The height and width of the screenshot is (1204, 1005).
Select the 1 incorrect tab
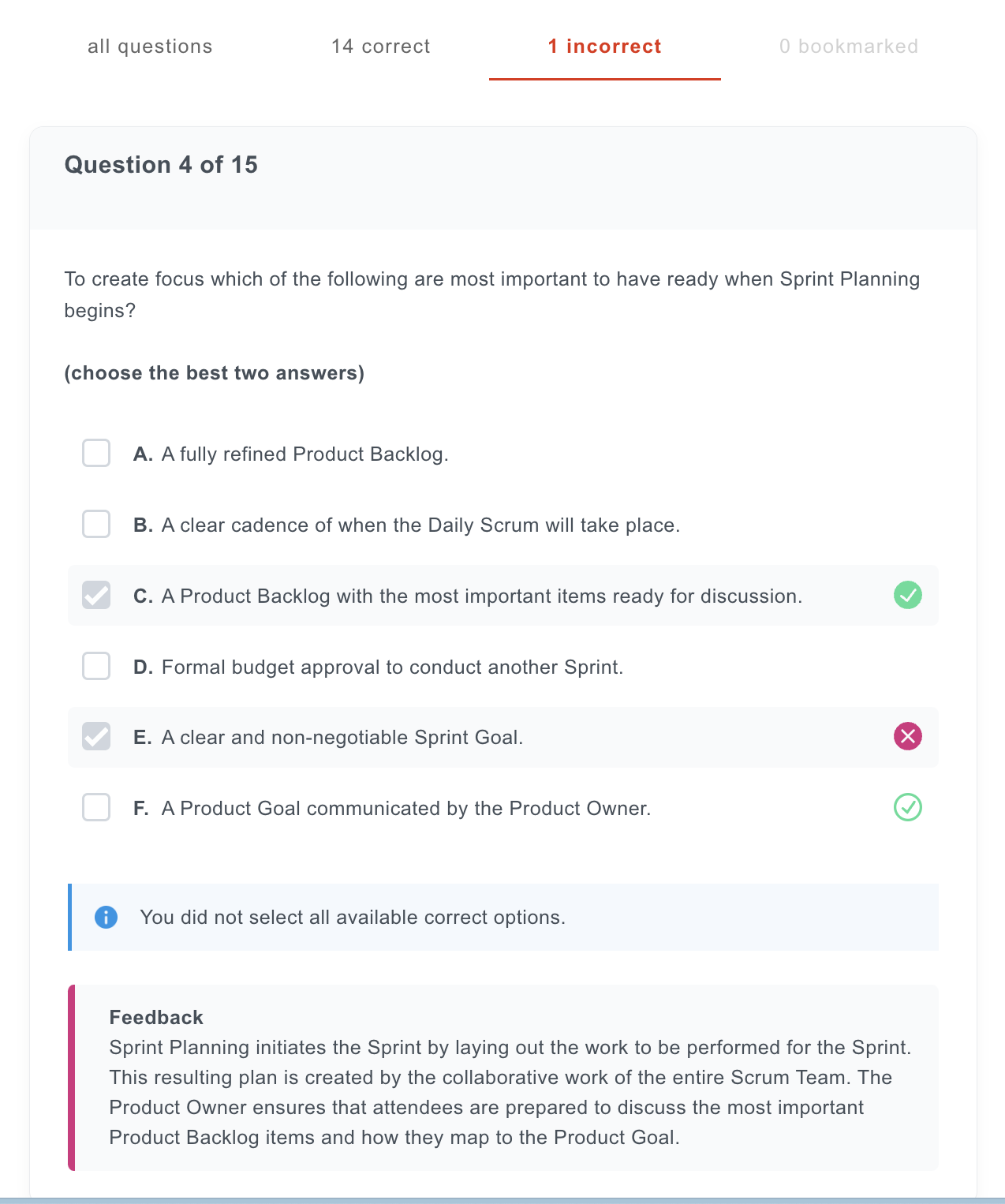pos(605,47)
